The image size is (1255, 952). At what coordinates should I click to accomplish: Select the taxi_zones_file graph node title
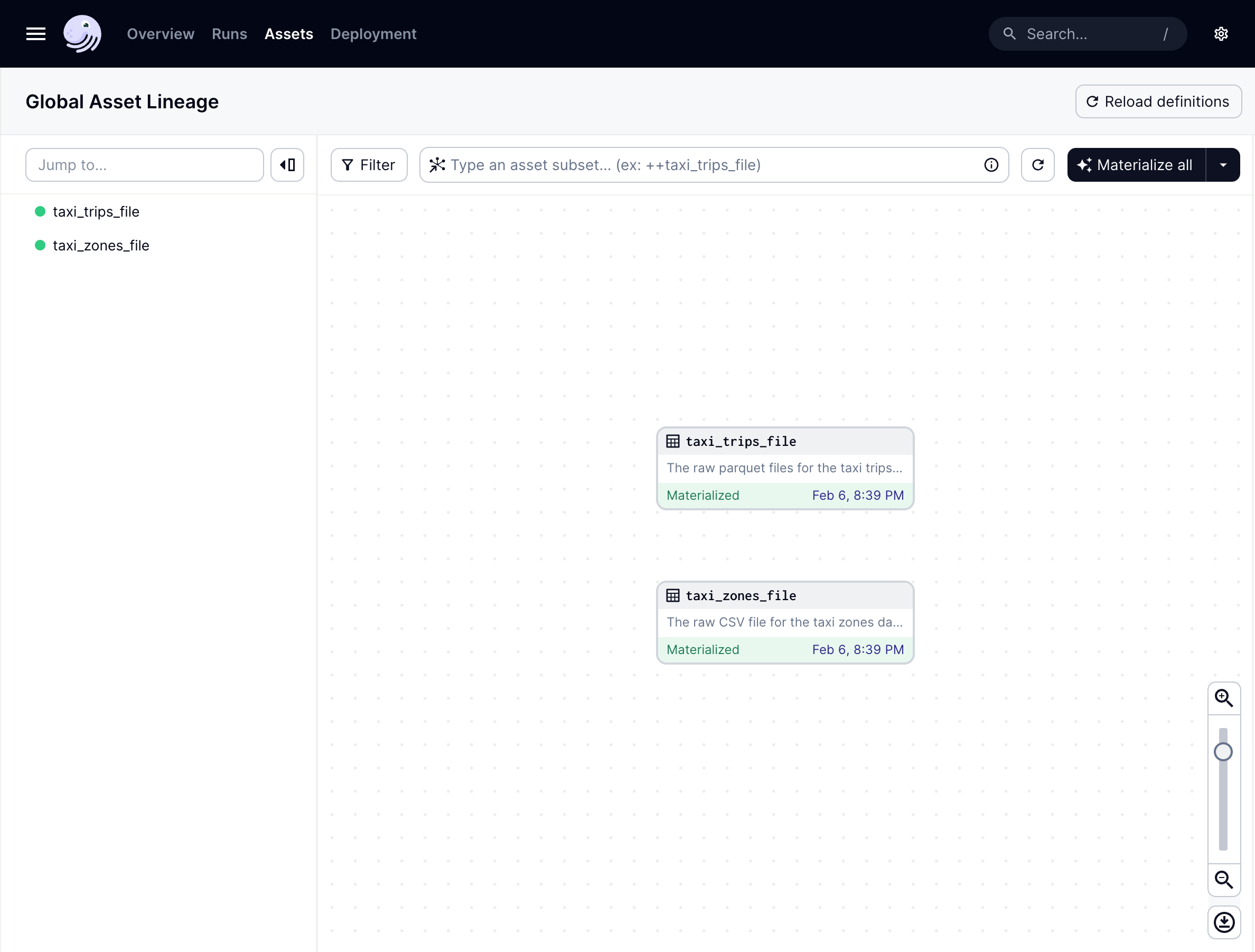click(x=741, y=596)
